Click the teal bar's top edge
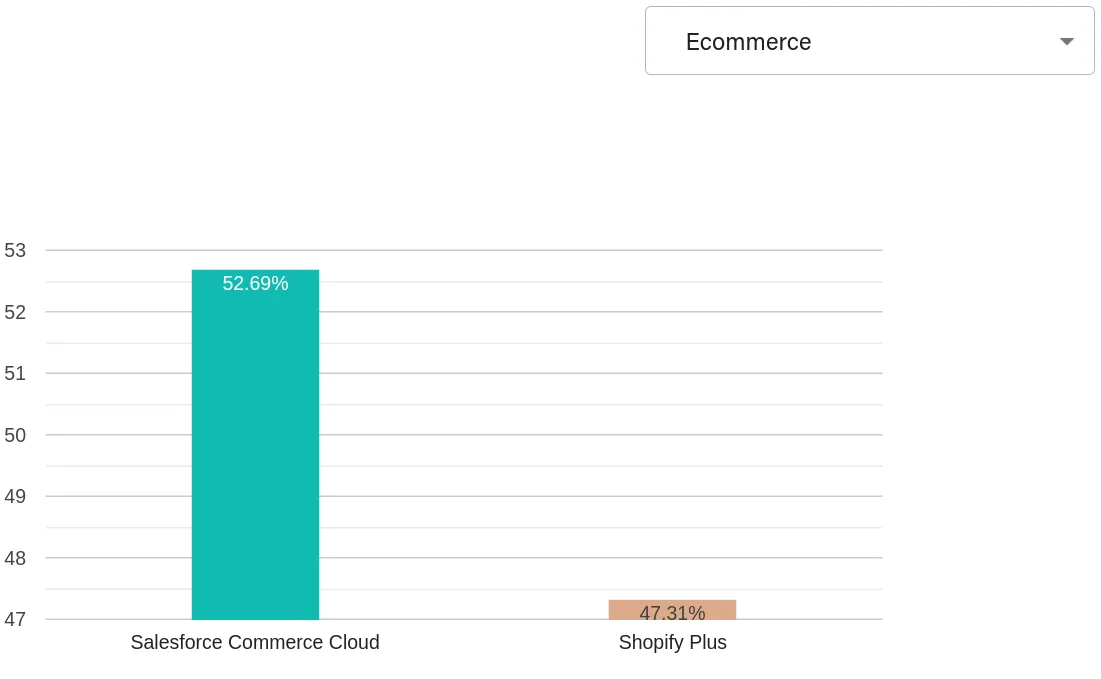The image size is (1101, 679). tap(254, 269)
